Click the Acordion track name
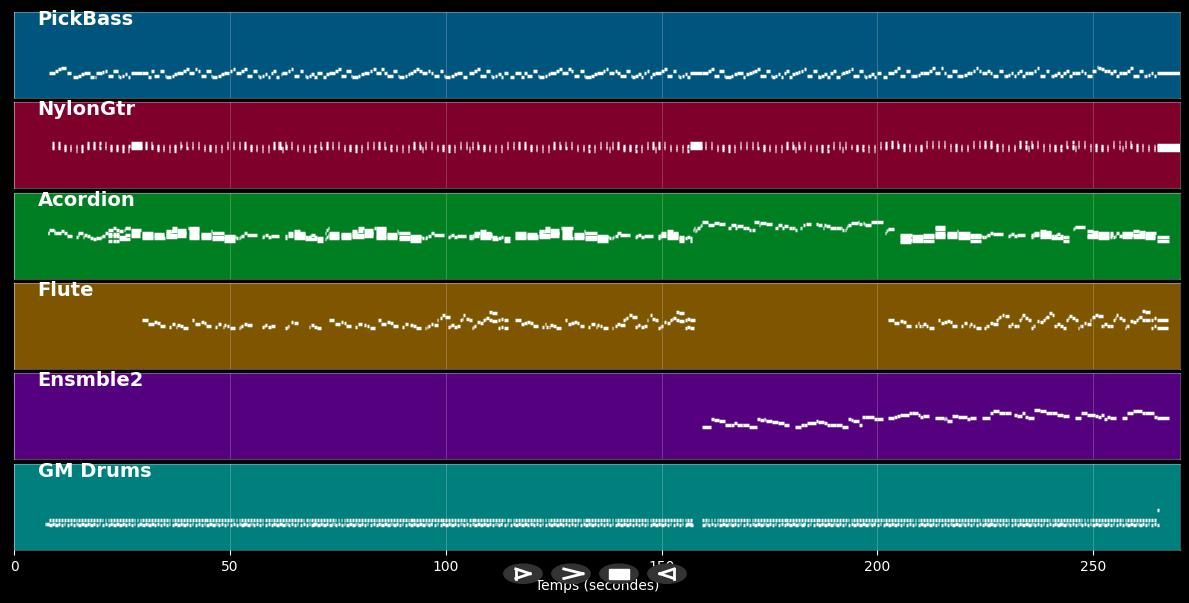Viewport: 1189px width, 603px height. click(x=86, y=200)
